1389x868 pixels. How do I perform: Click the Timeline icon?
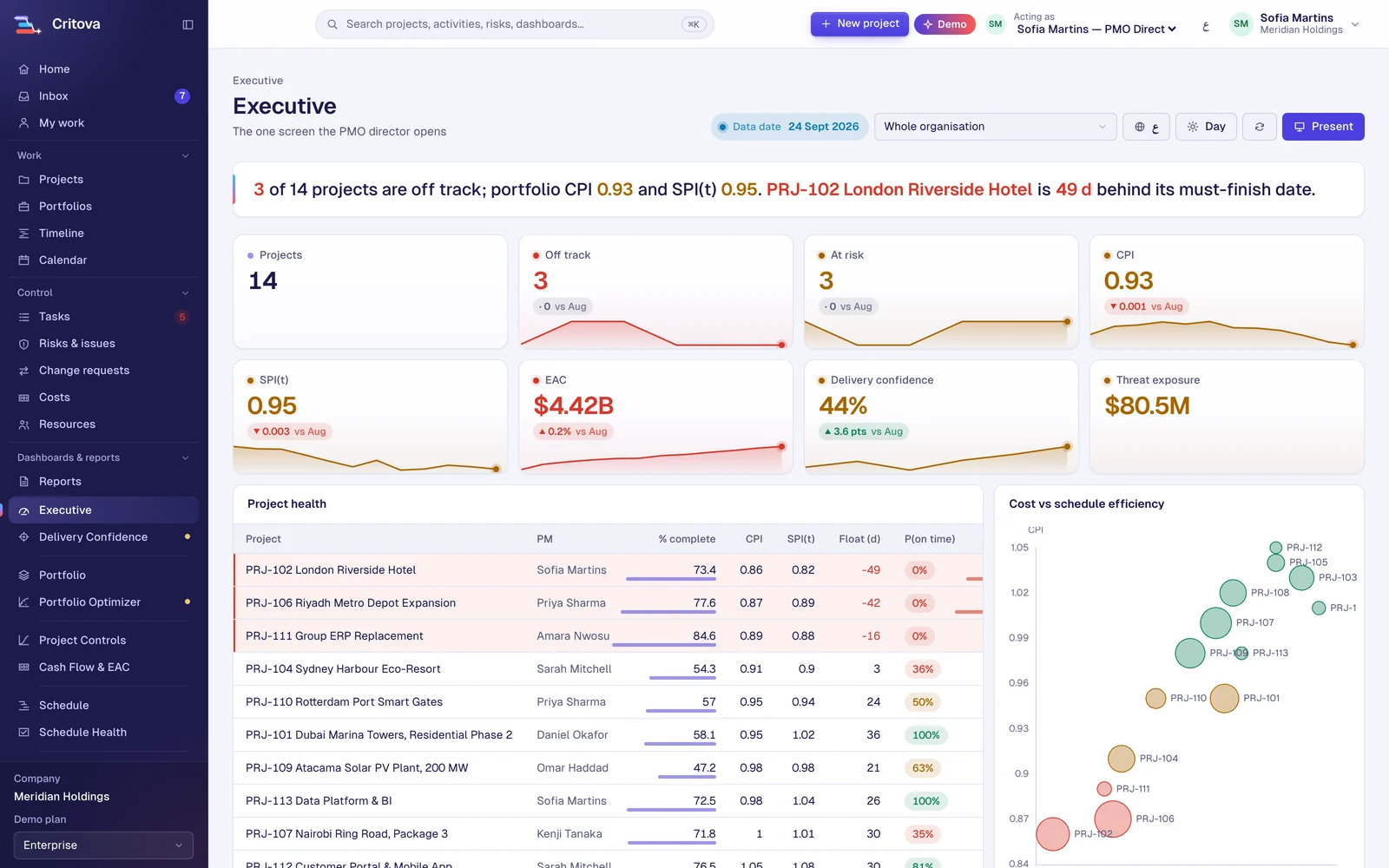pyautogui.click(x=24, y=233)
